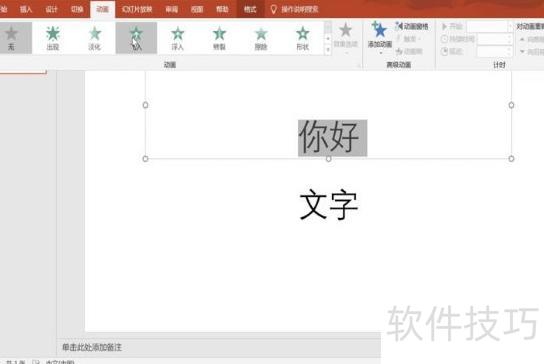The width and height of the screenshot is (544, 364).
Task: Apply the 淡化 (Fade) animation
Action: [x=94, y=38]
